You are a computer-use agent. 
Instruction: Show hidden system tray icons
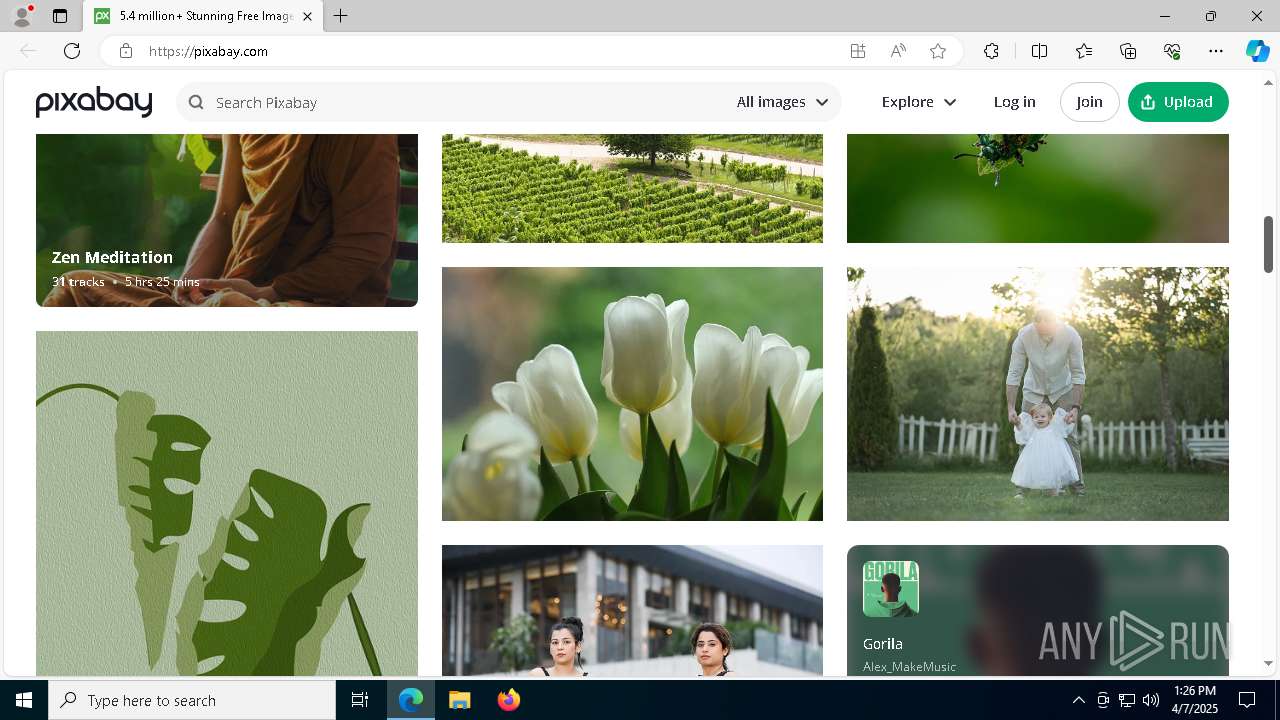[1078, 700]
